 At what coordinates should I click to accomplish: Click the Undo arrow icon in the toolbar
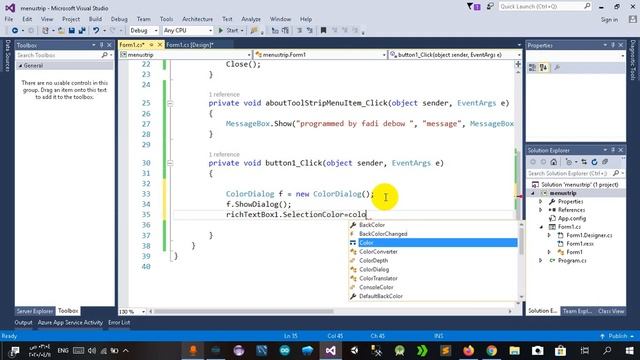(x=96, y=31)
